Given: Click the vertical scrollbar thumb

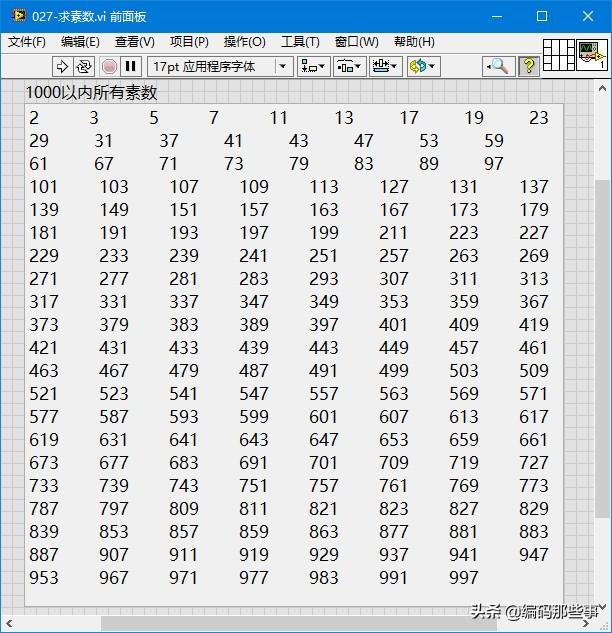Looking at the screenshot, I should click(602, 349).
